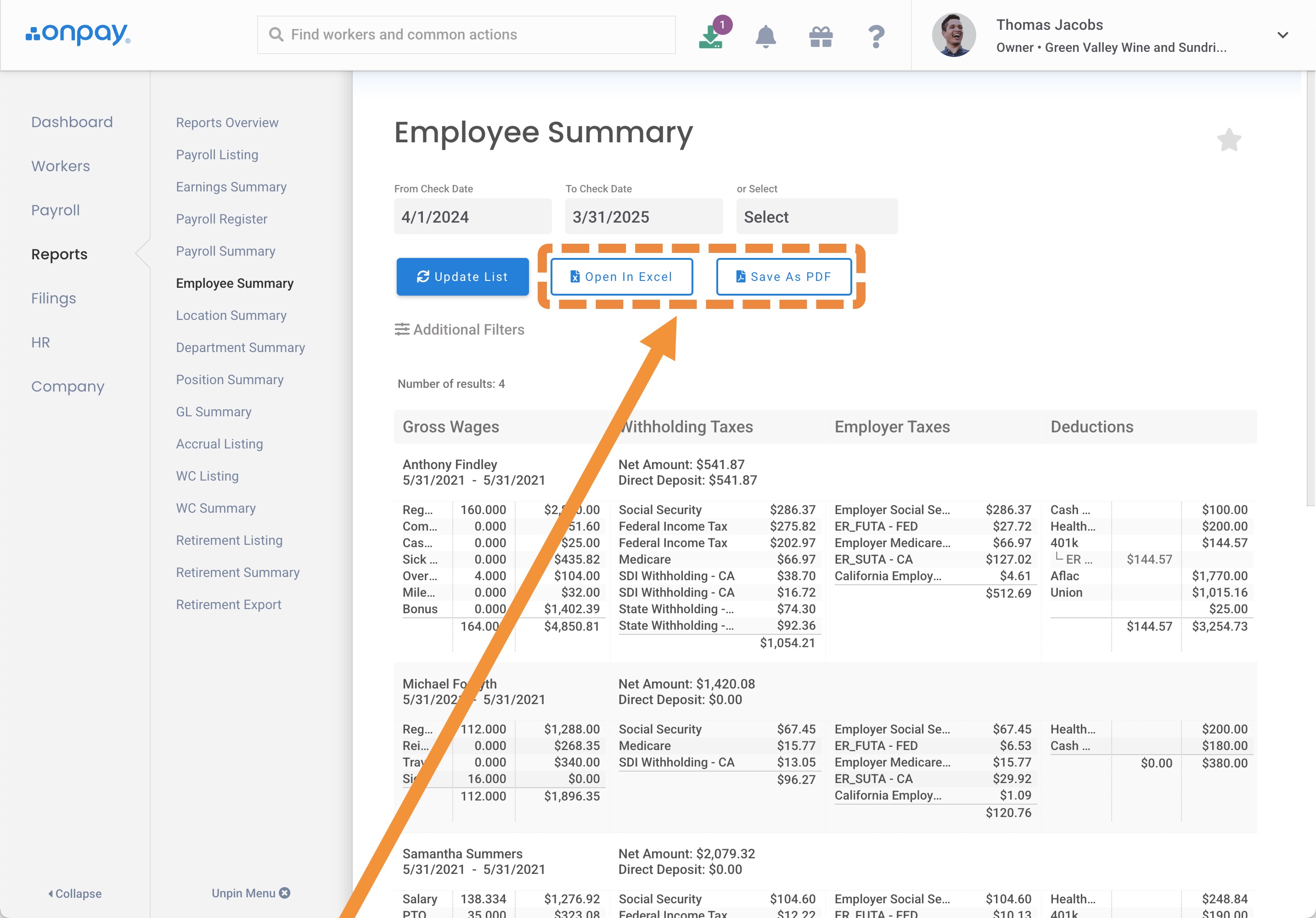
Task: Open Payroll in main nav
Action: (55, 210)
